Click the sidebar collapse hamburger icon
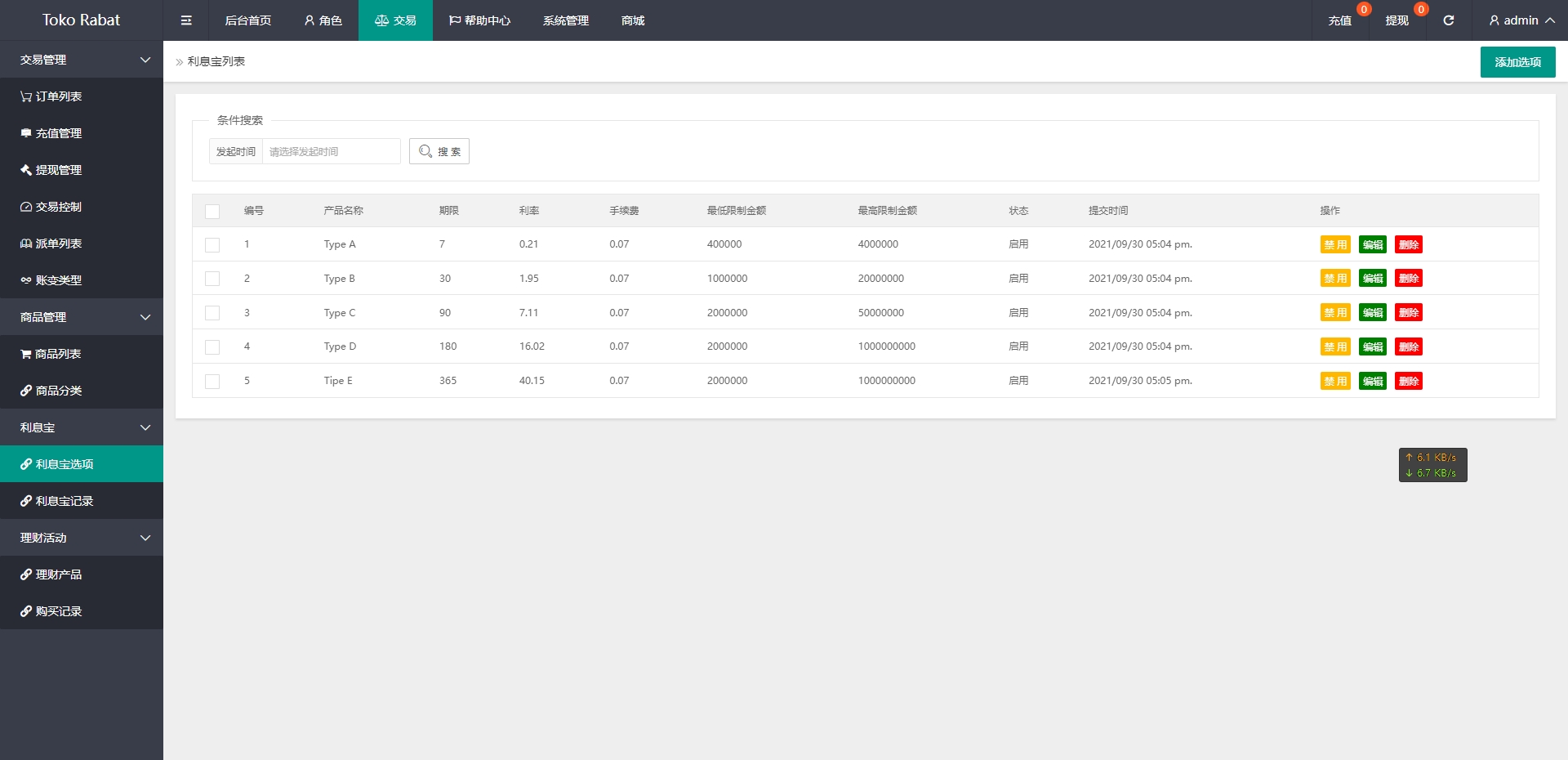 pyautogui.click(x=186, y=20)
